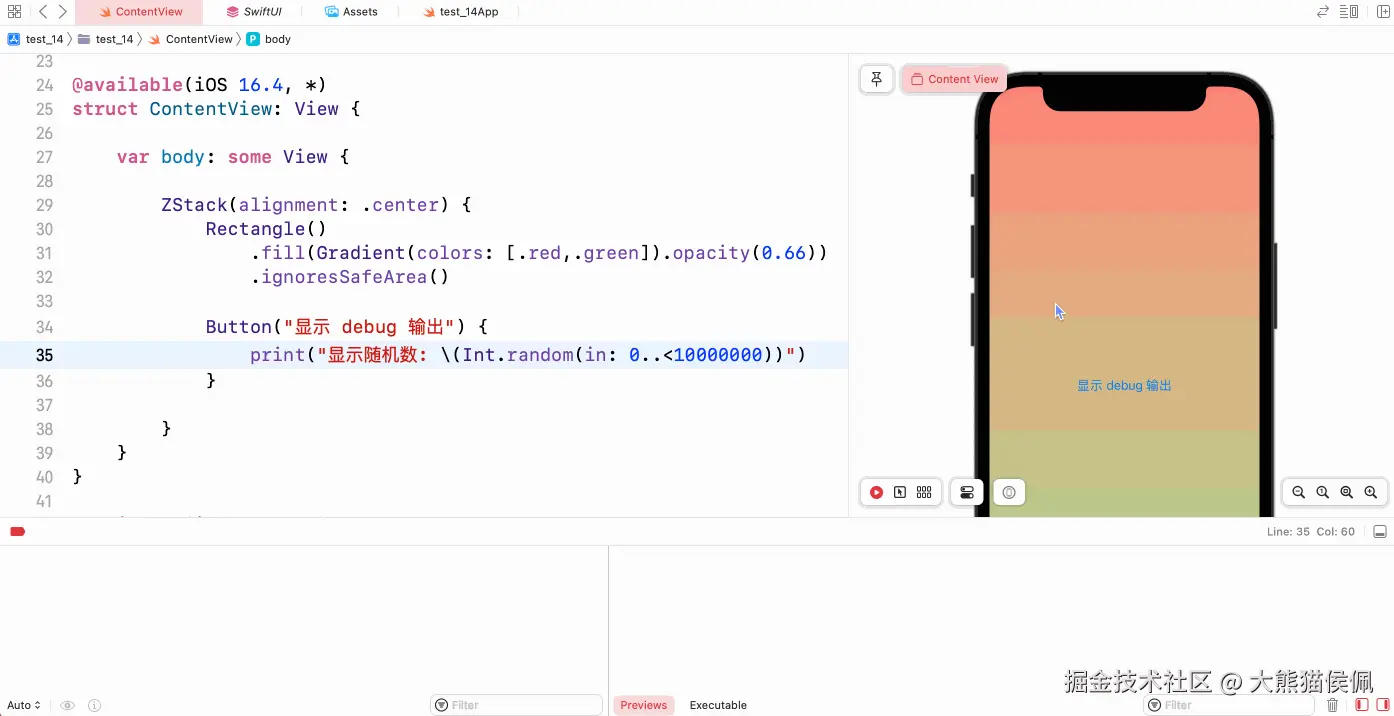Open the ContentView breadcrumb menu
Viewport: 1394px width, 716px height.
click(x=190, y=39)
